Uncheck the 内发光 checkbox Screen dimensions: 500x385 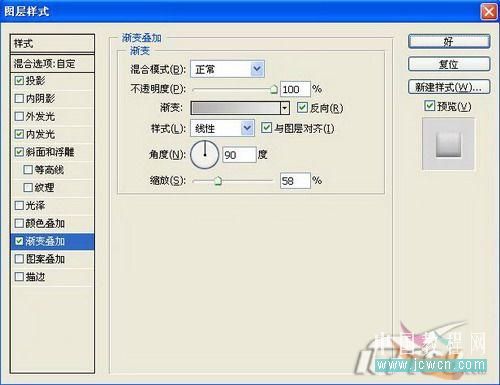click(x=19, y=134)
